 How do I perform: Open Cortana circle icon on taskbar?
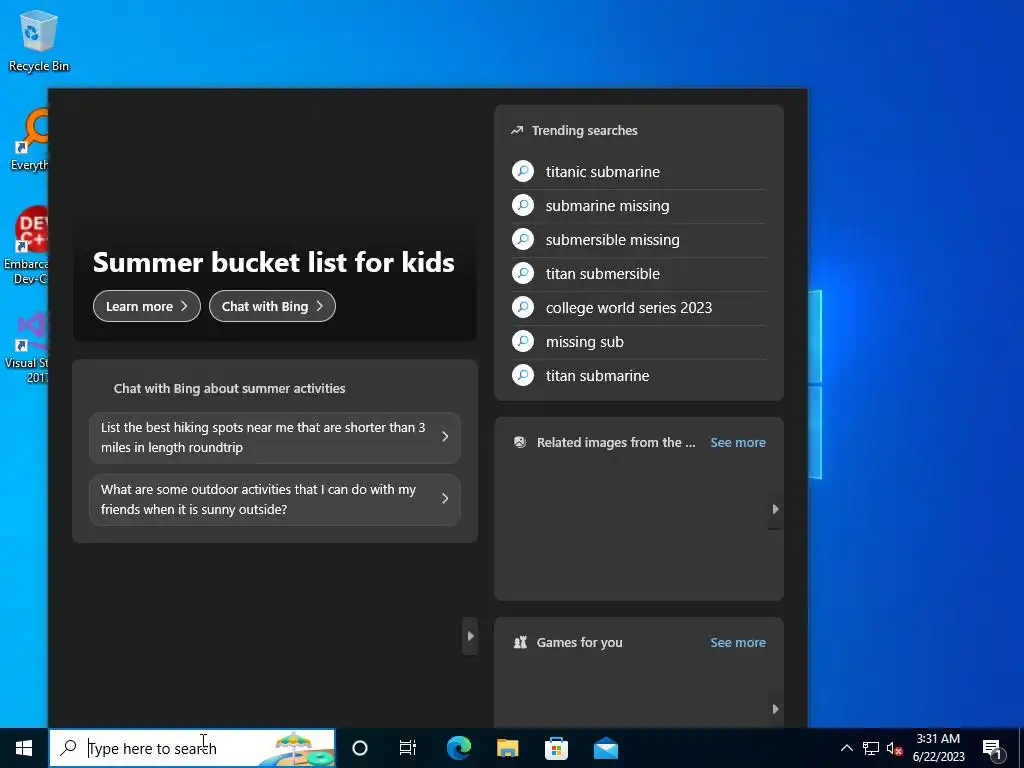pos(360,748)
